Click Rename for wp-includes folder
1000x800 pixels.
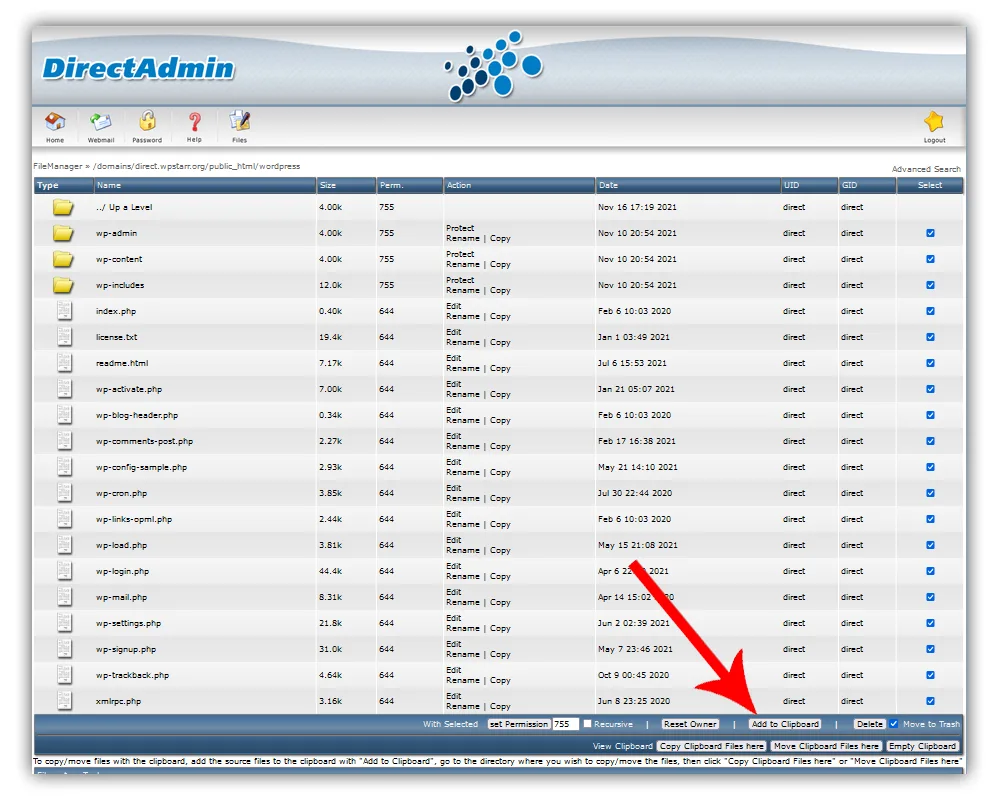pos(462,290)
